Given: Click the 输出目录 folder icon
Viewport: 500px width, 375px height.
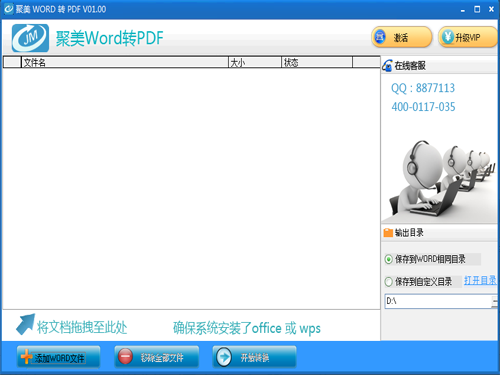Looking at the screenshot, I should click(388, 233).
